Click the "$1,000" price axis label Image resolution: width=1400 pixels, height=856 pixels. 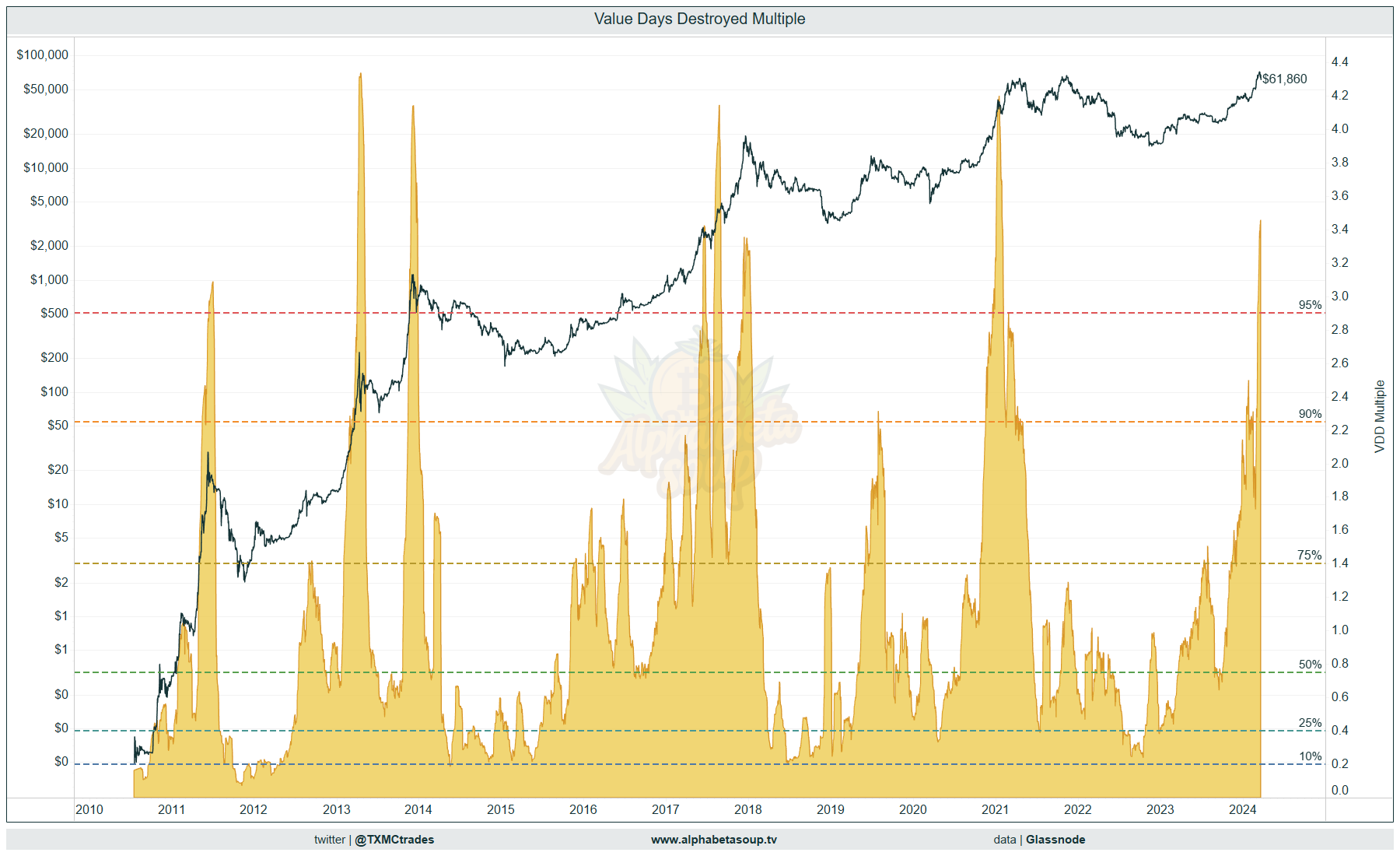click(x=49, y=279)
